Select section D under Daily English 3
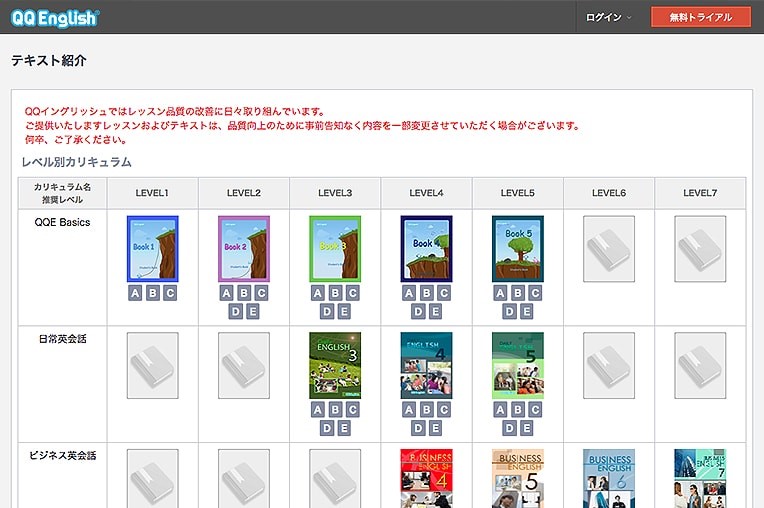 (x=327, y=429)
